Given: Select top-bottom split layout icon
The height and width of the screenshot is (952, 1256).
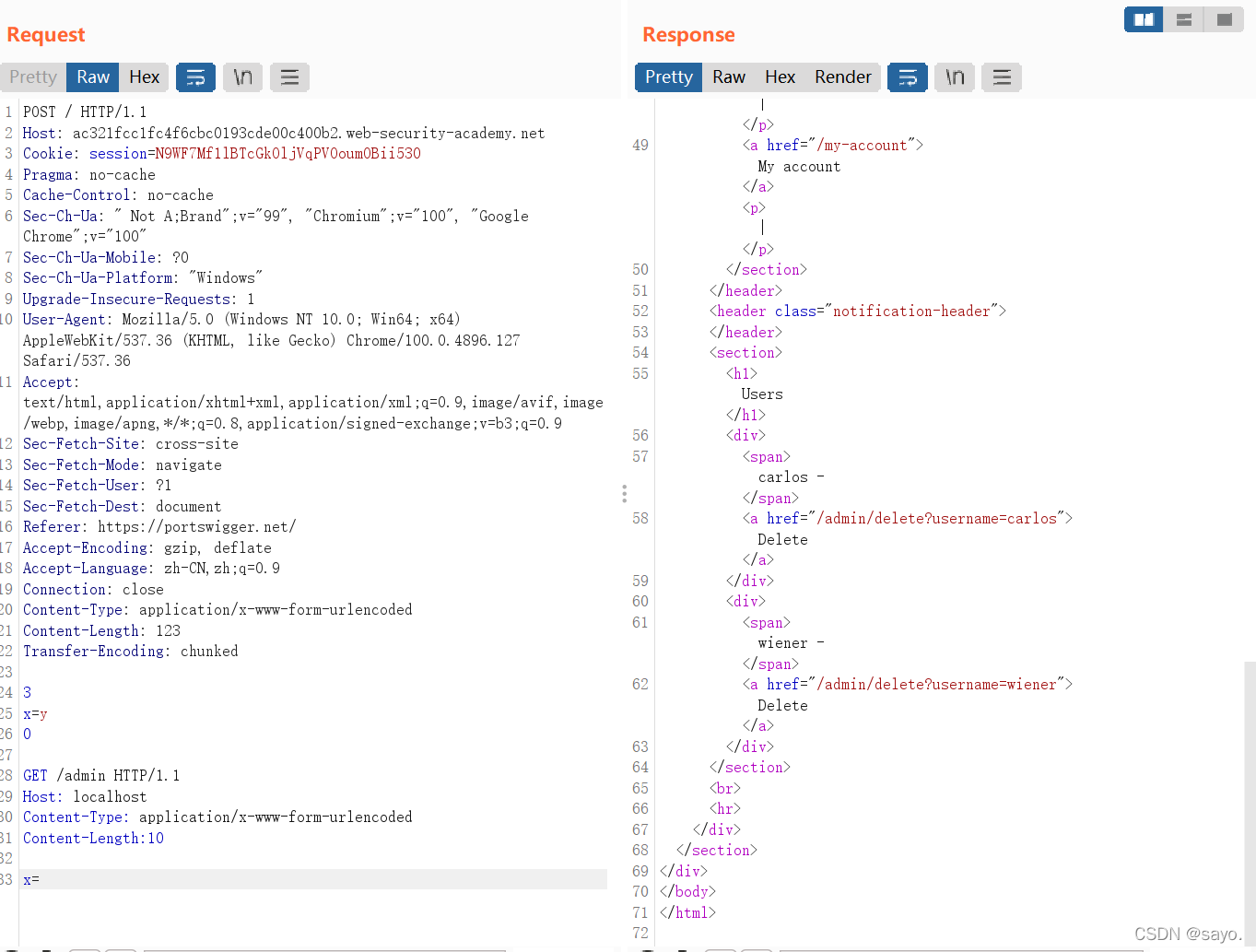Looking at the screenshot, I should tap(1184, 19).
